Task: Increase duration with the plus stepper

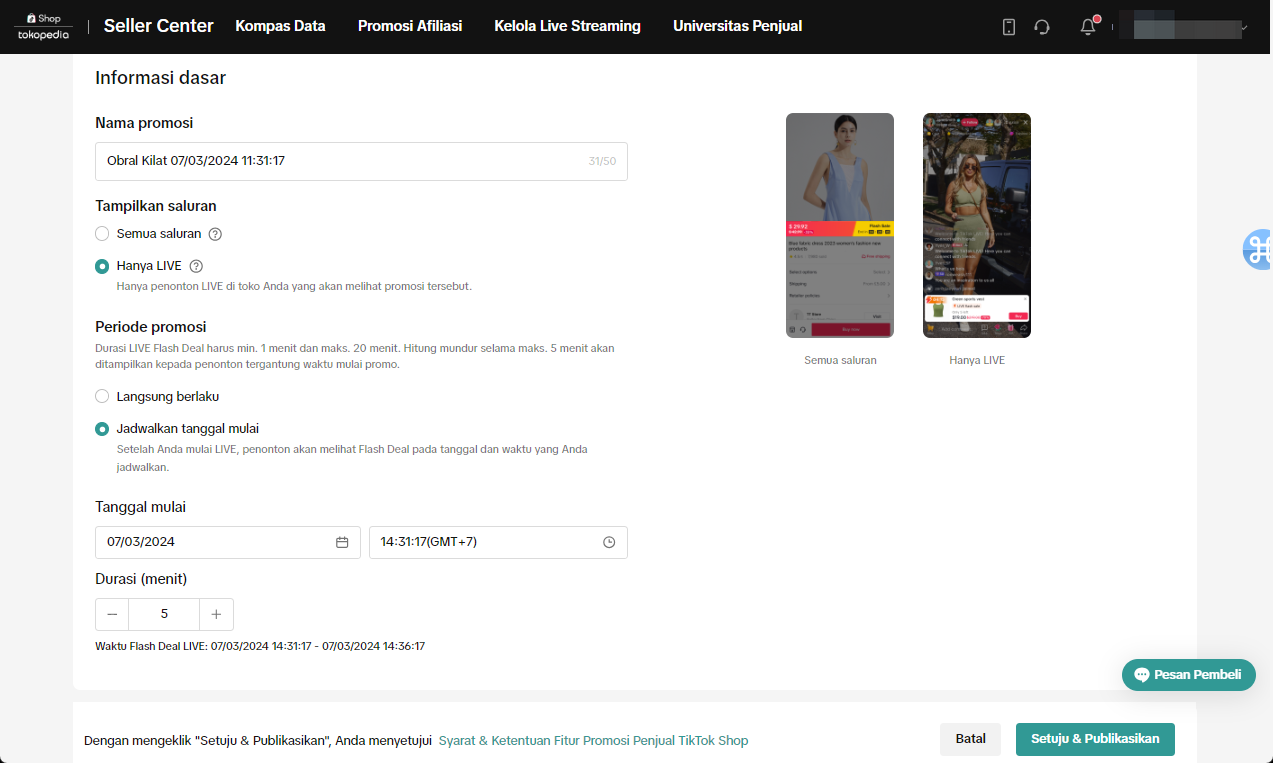Action: click(x=216, y=614)
